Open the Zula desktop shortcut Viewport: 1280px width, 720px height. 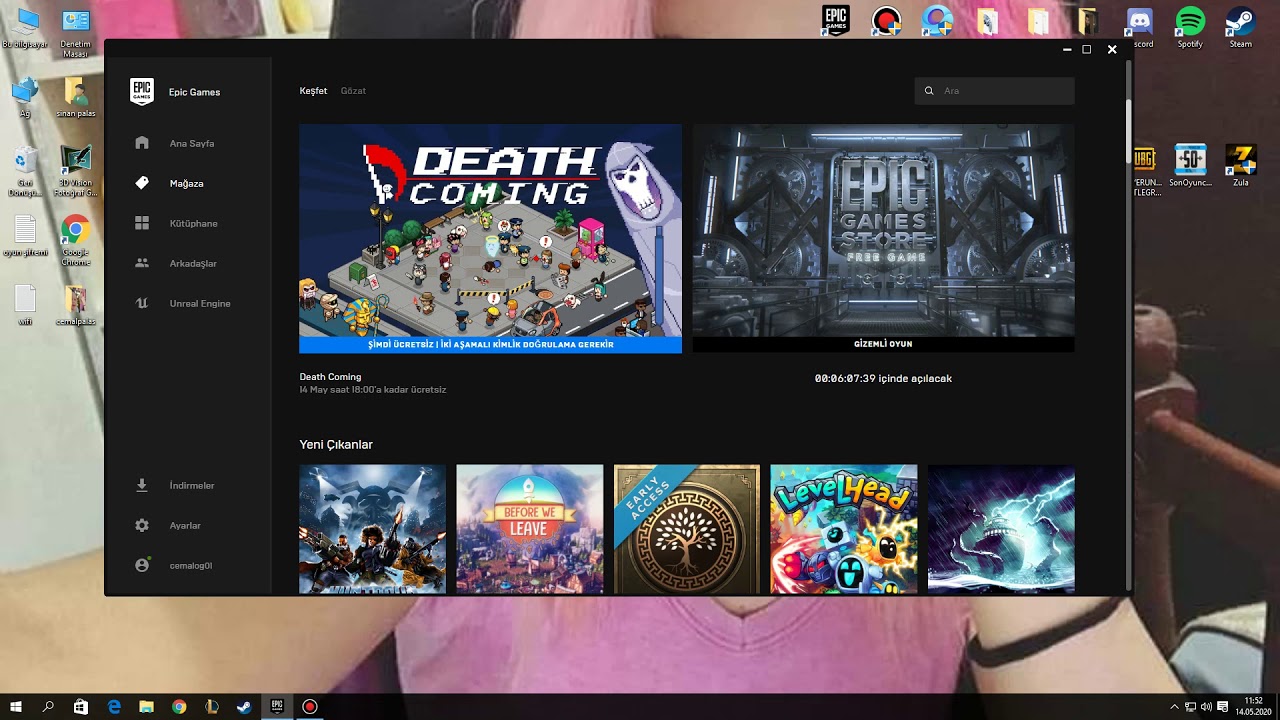pos(1240,166)
